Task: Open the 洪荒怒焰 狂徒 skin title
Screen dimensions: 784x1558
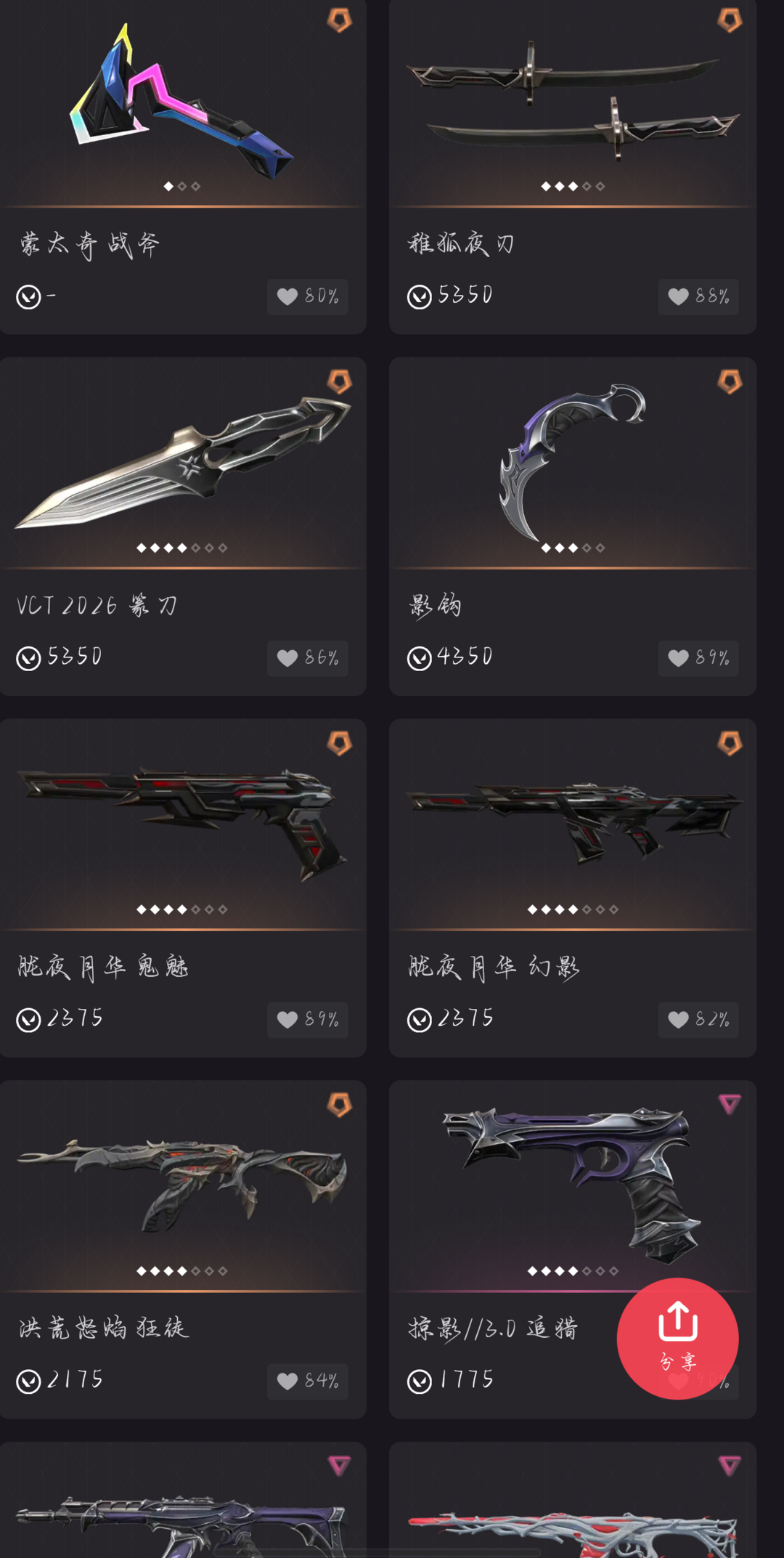Action: tap(104, 1328)
